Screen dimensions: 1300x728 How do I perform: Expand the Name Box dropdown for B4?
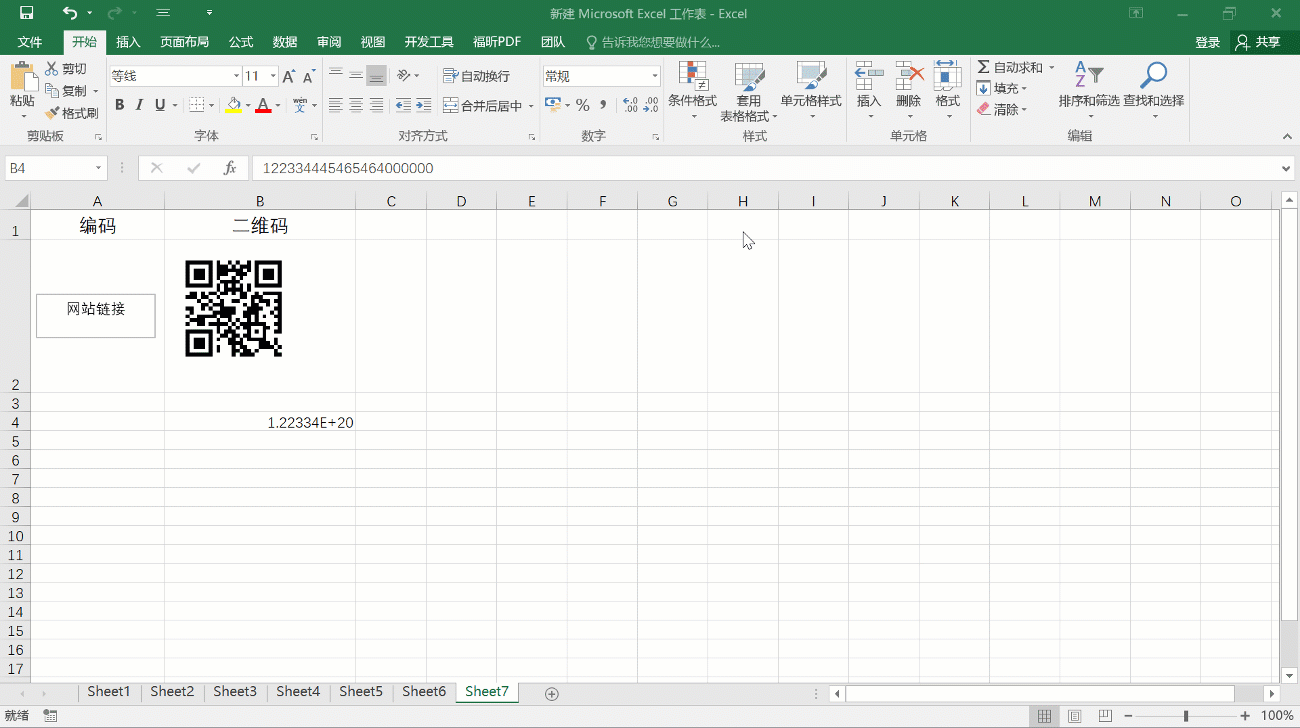[99, 169]
